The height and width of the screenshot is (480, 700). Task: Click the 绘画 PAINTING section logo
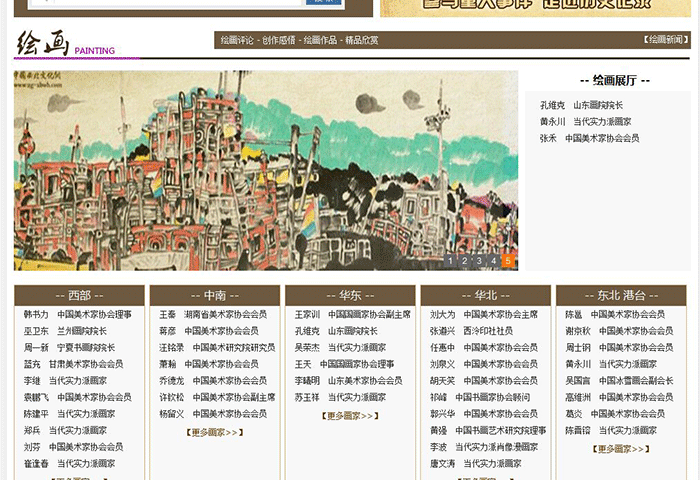[65, 43]
